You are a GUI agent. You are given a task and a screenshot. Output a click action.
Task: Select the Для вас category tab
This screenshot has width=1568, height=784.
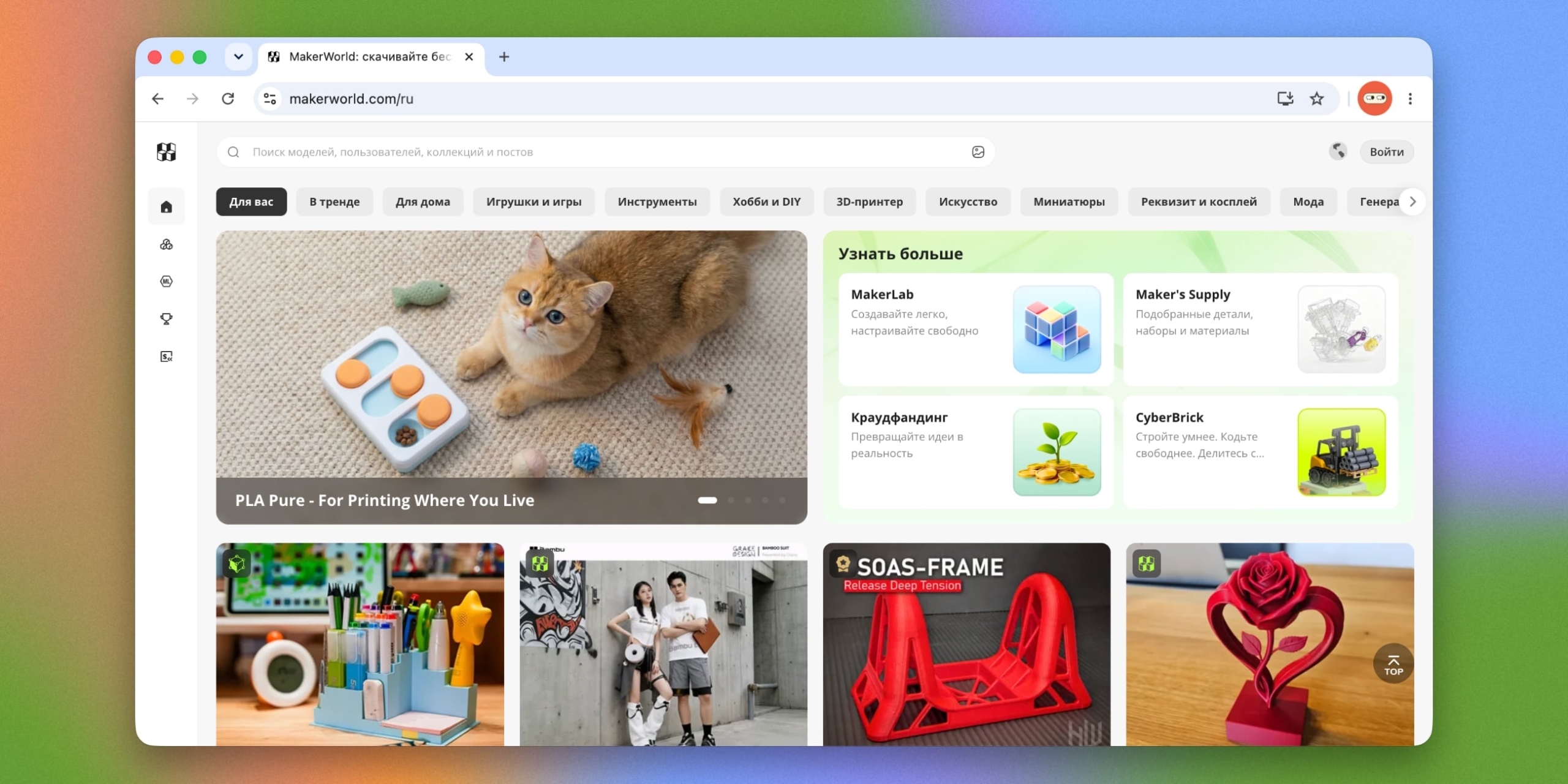tap(251, 202)
